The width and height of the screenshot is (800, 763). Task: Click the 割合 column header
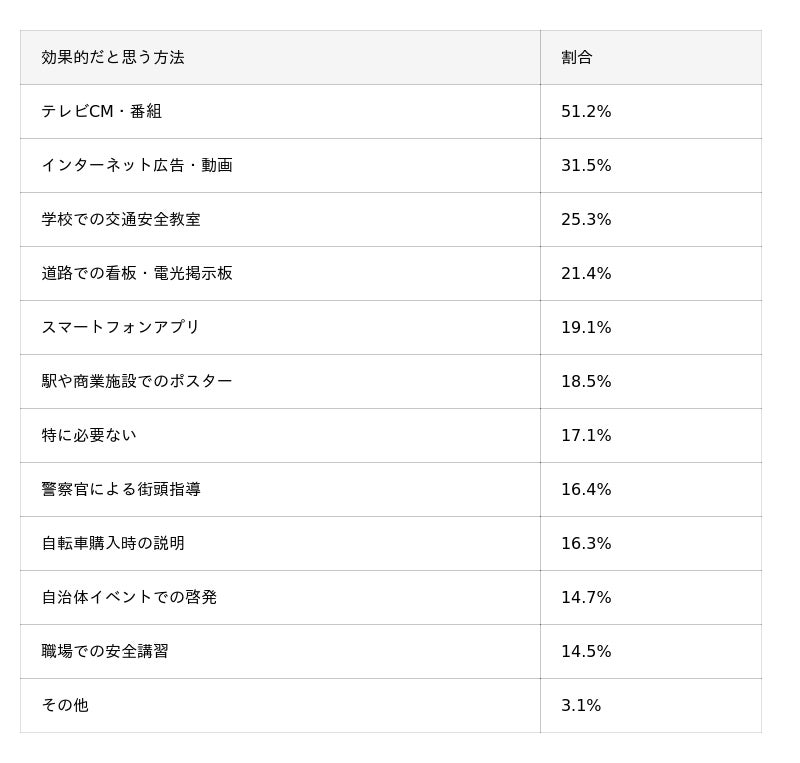(x=651, y=57)
